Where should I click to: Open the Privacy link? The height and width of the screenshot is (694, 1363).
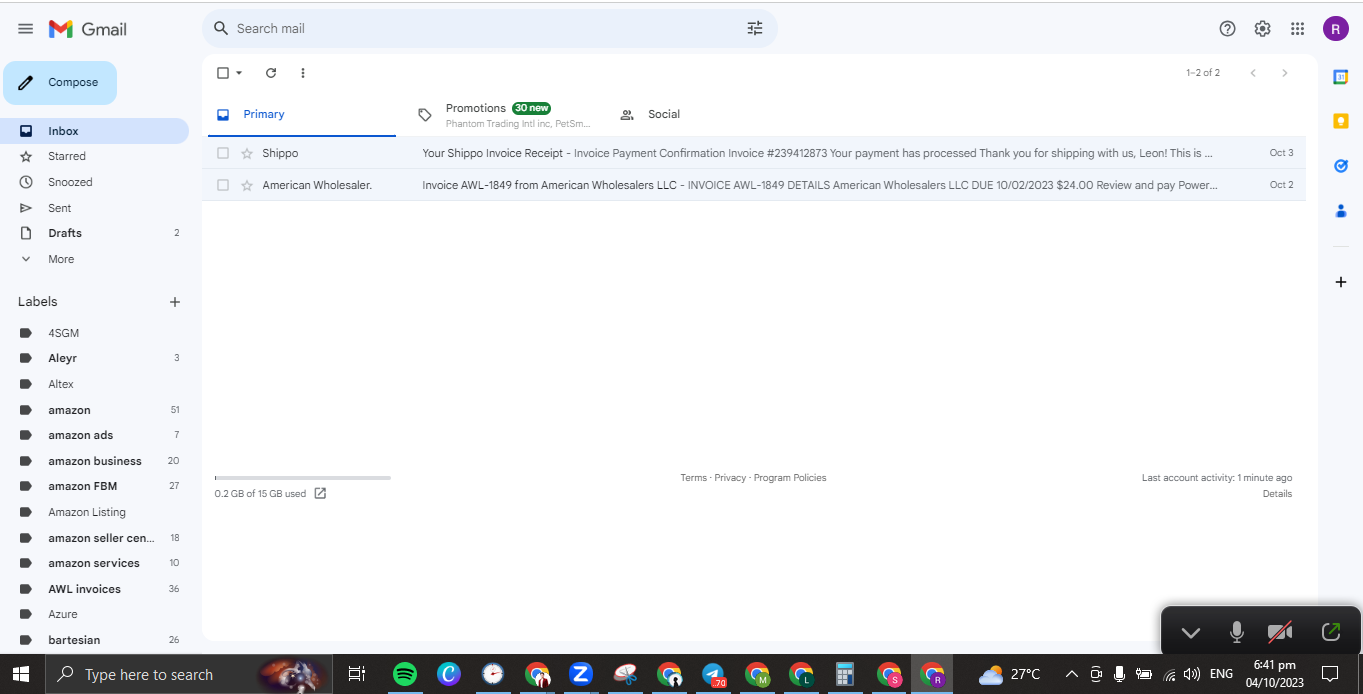click(730, 478)
